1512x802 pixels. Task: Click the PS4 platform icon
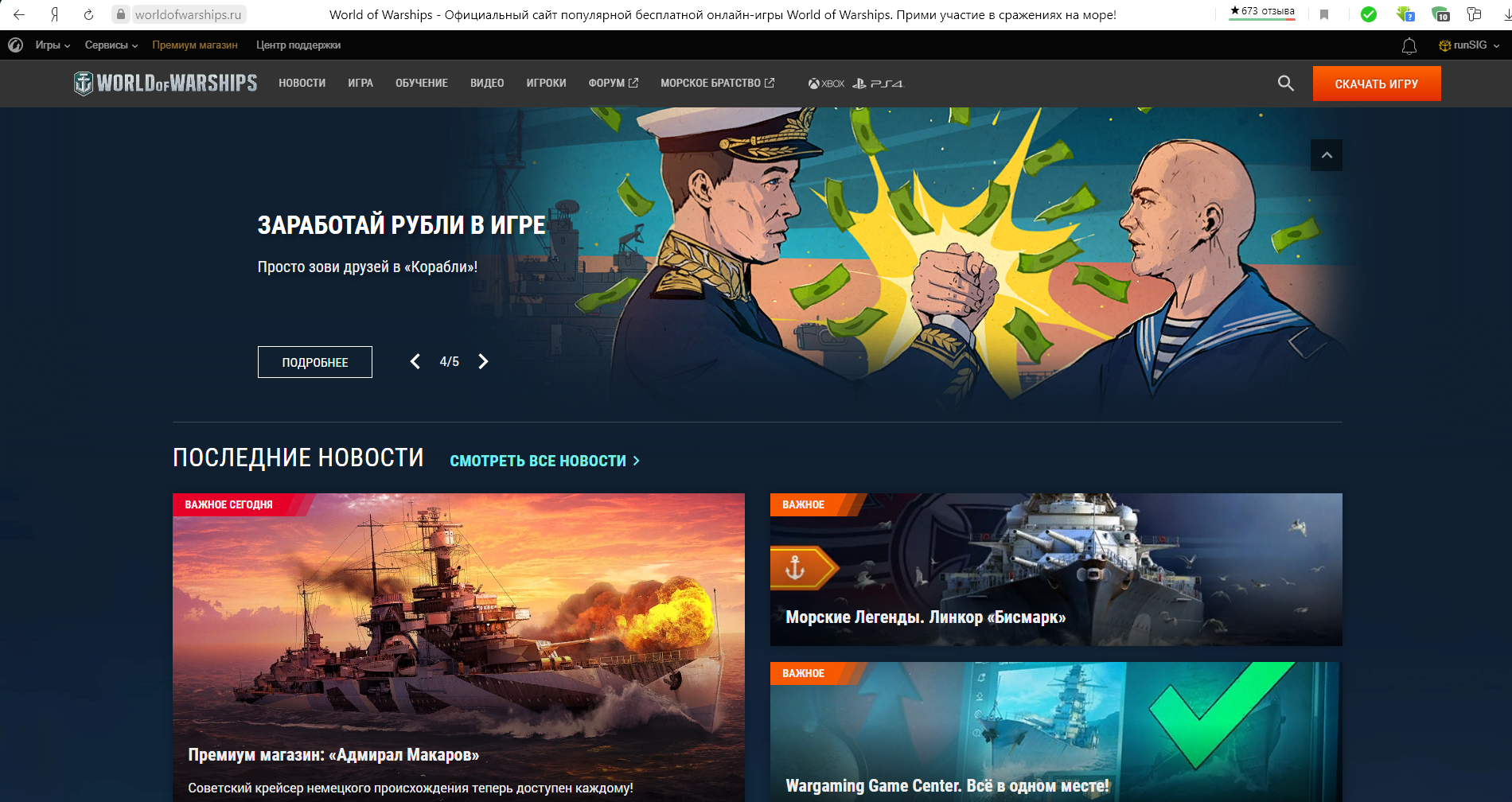tap(878, 84)
